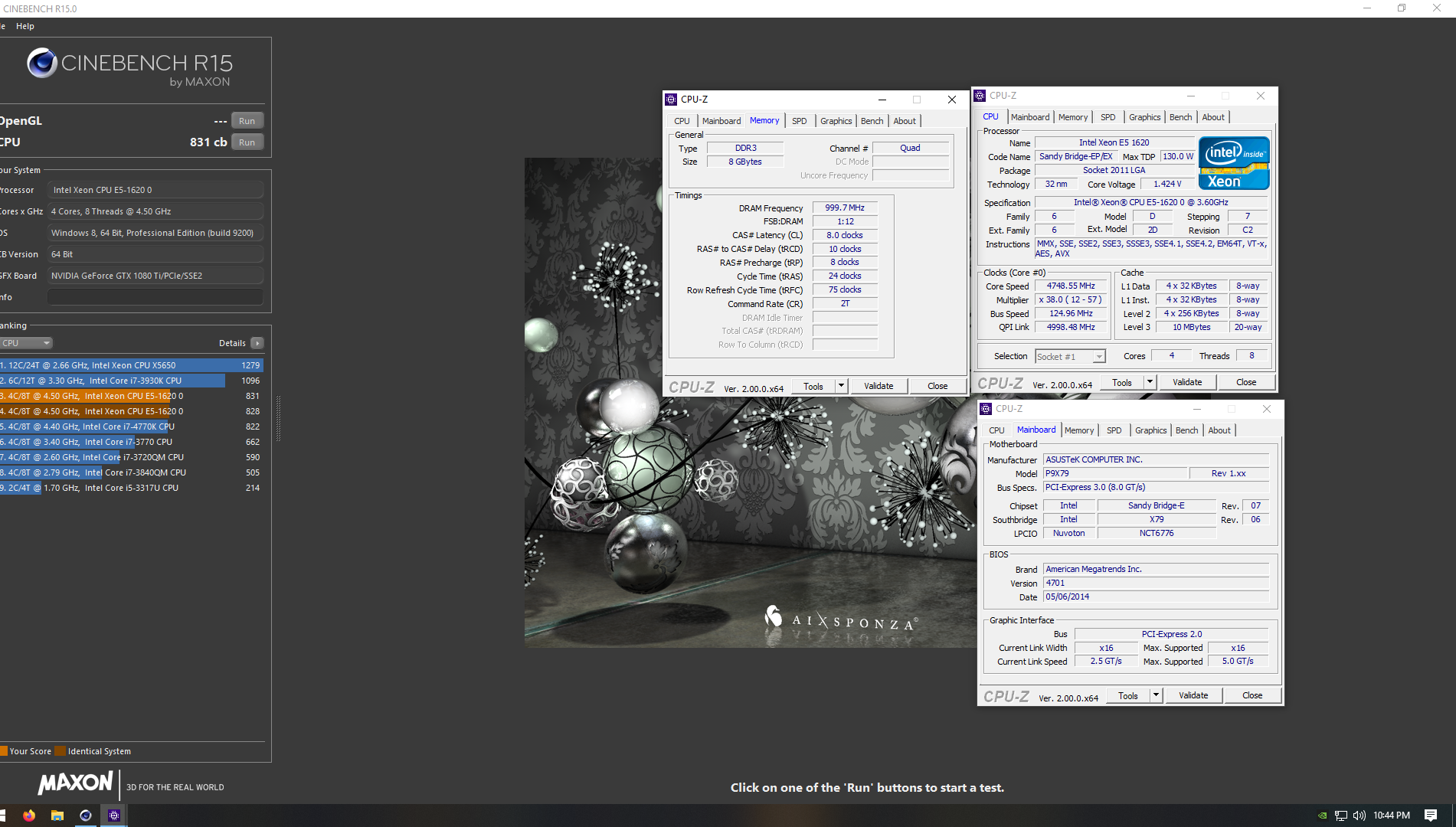1456x827 pixels.
Task: Open the Action Center notification icon
Action: click(x=1430, y=816)
